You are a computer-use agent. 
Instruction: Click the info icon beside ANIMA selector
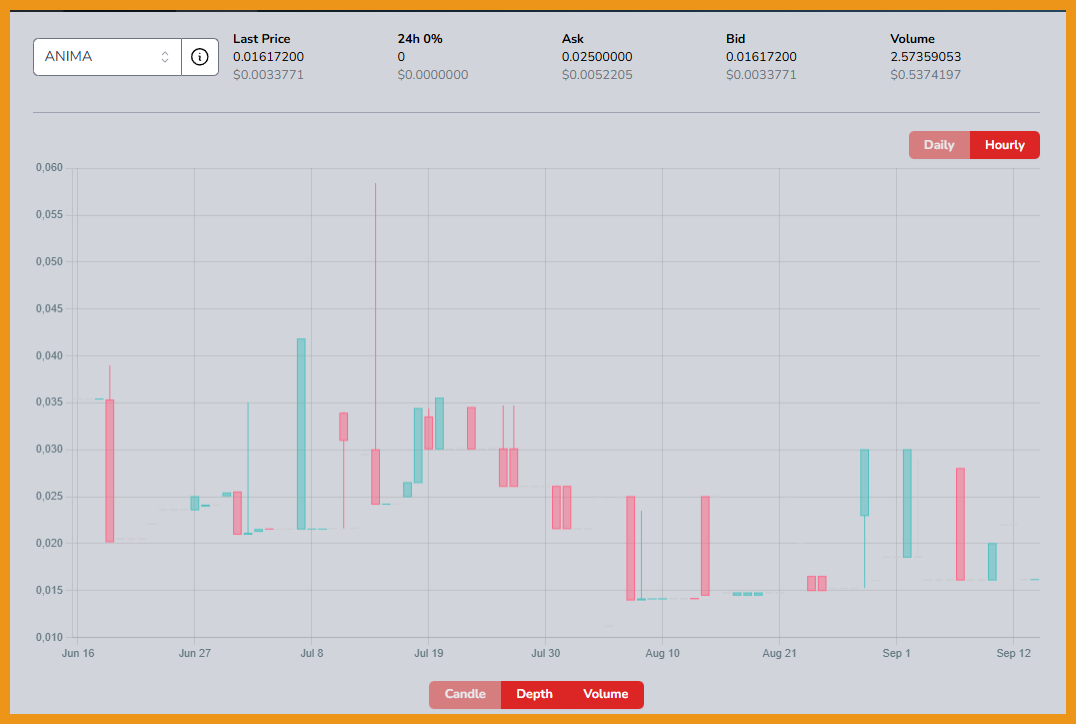[200, 57]
